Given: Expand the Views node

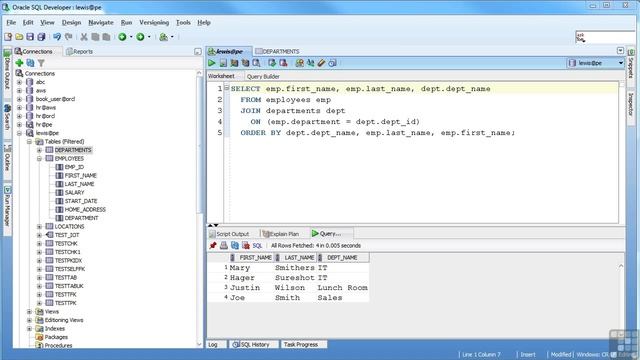Looking at the screenshot, I should pos(29,311).
